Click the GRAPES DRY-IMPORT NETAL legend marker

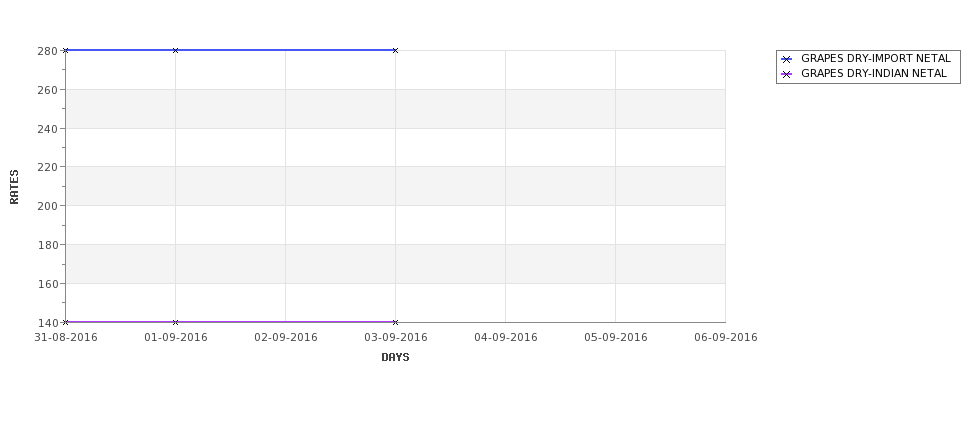click(786, 59)
